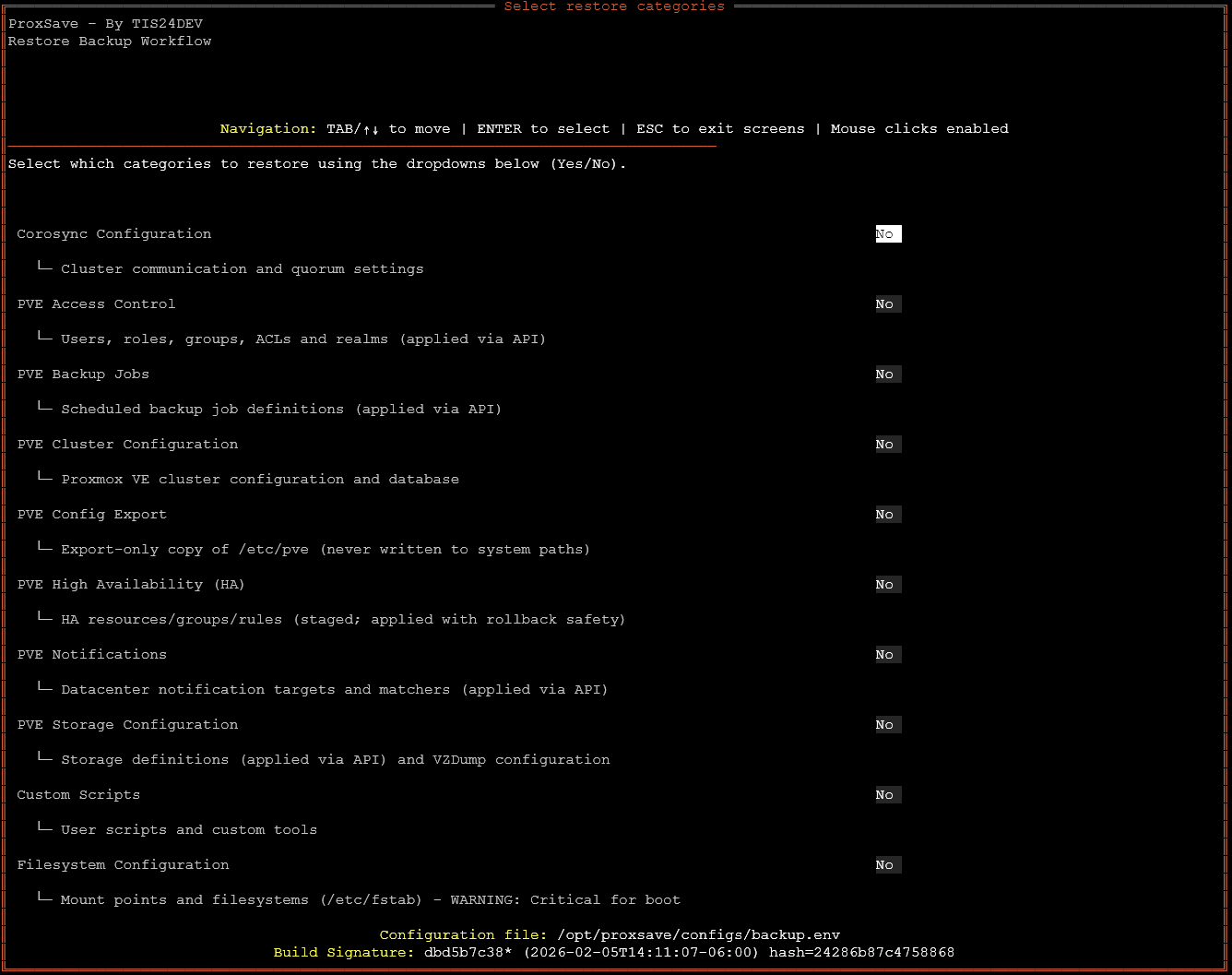Select the Corosync Configuration category label
Image resolution: width=1232 pixels, height=975 pixels.
pyautogui.click(x=113, y=233)
